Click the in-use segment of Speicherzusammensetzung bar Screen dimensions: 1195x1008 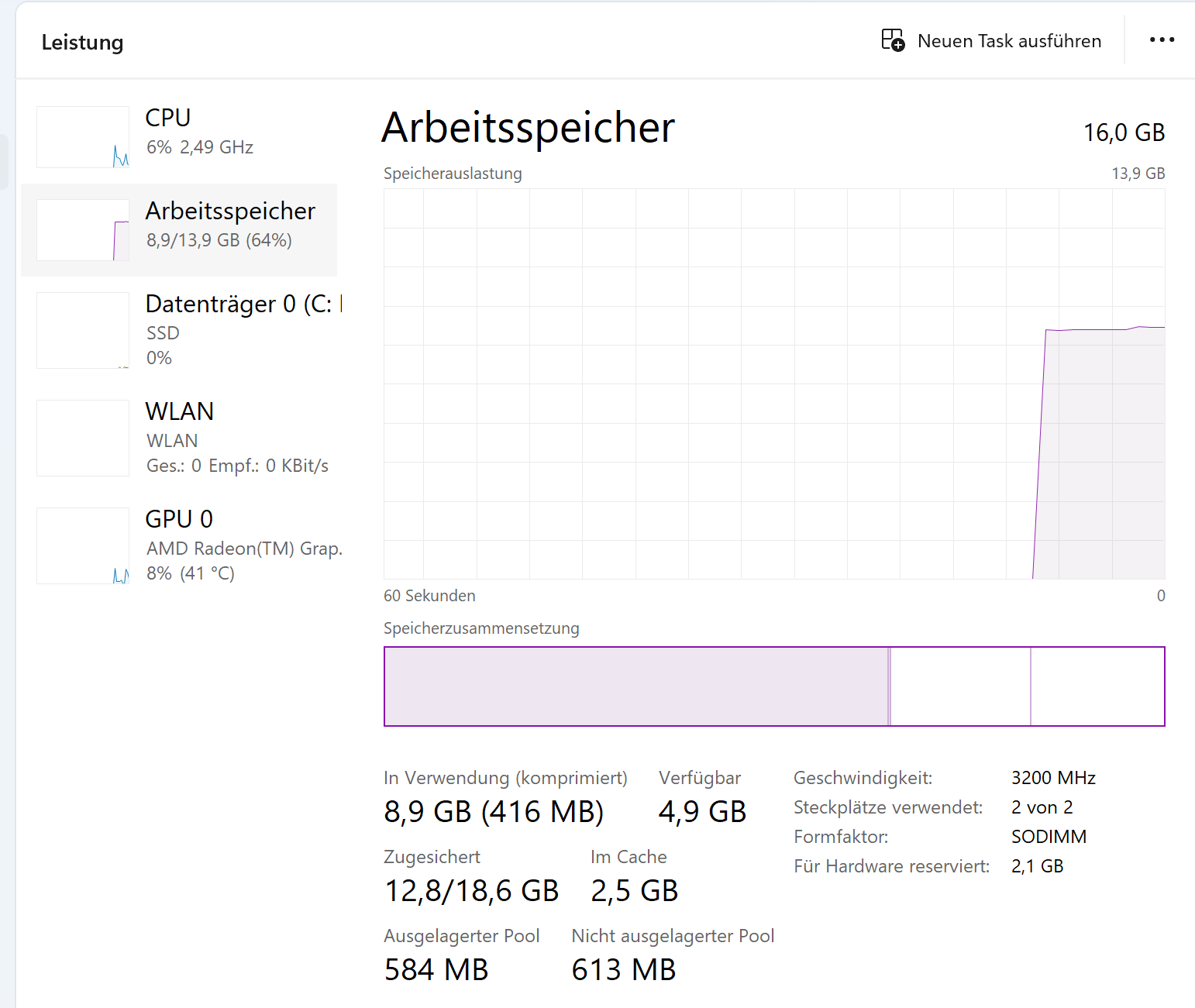[x=636, y=686]
